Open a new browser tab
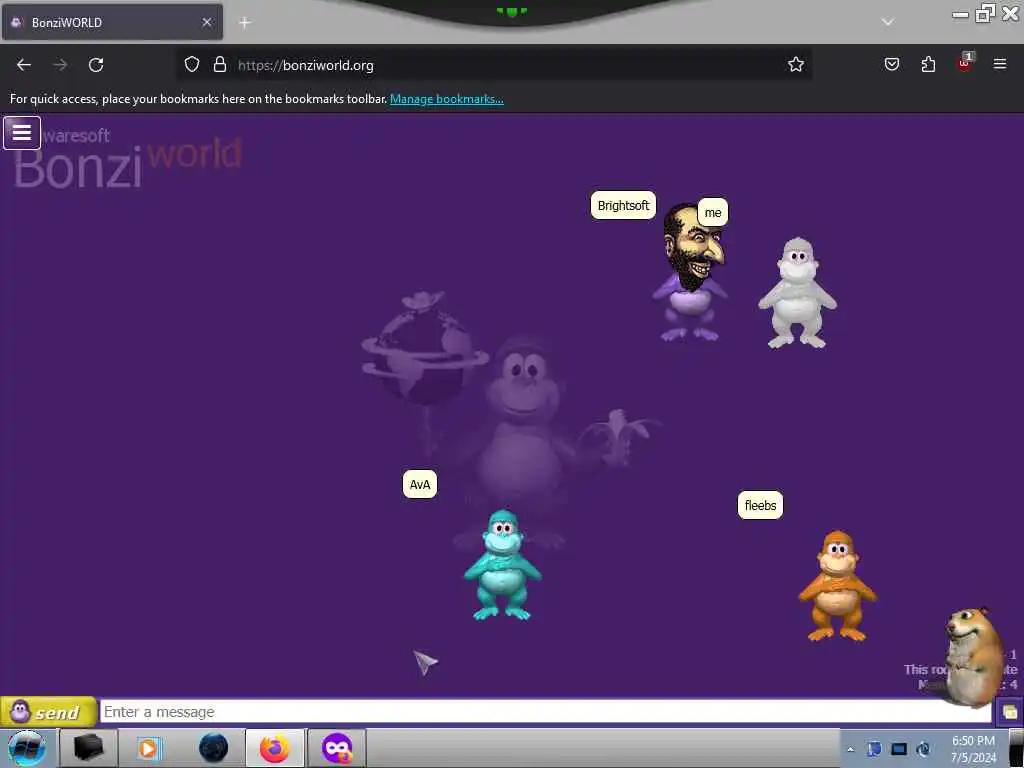 coord(244,23)
